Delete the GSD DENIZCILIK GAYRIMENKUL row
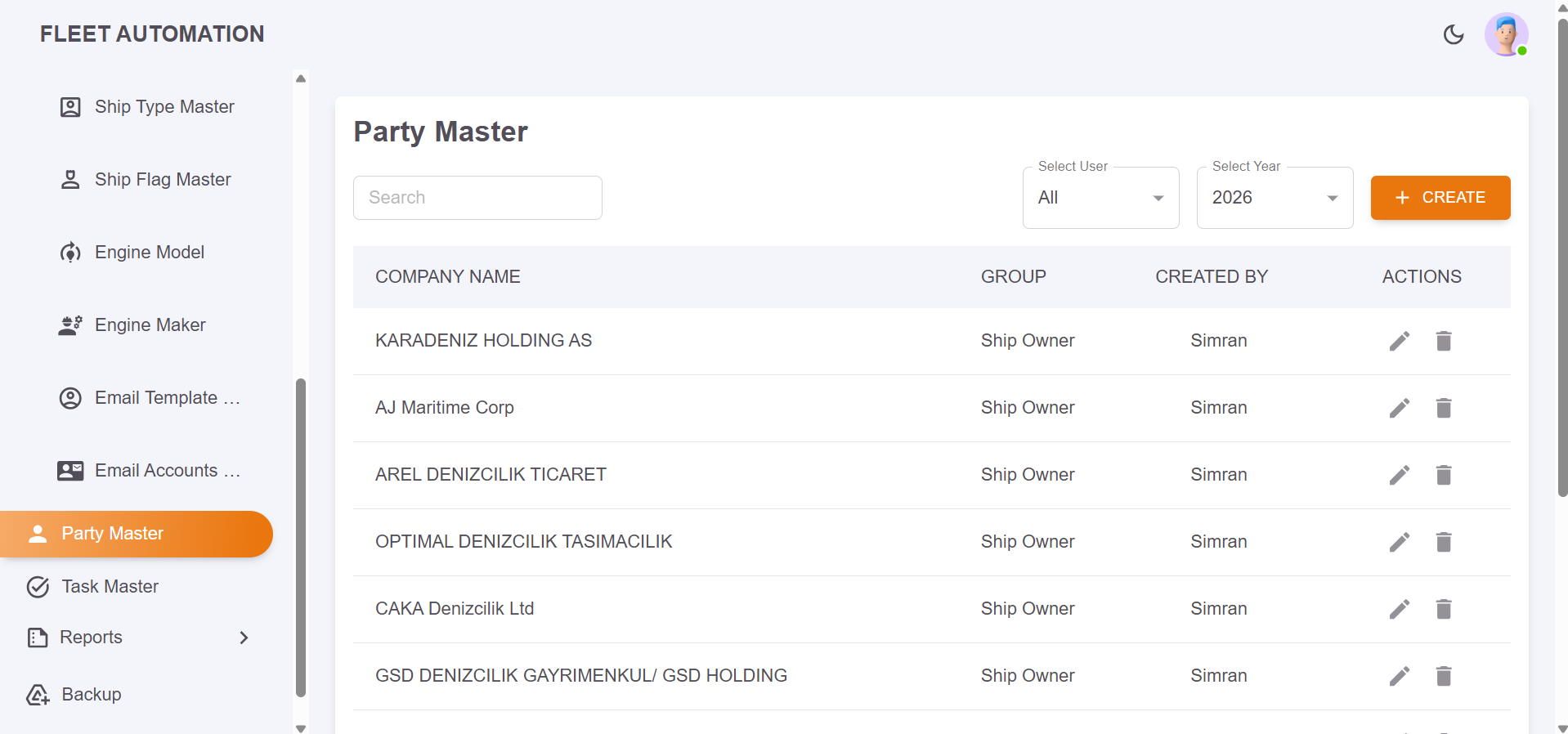Screen dimensions: 1568x734 point(1443,676)
